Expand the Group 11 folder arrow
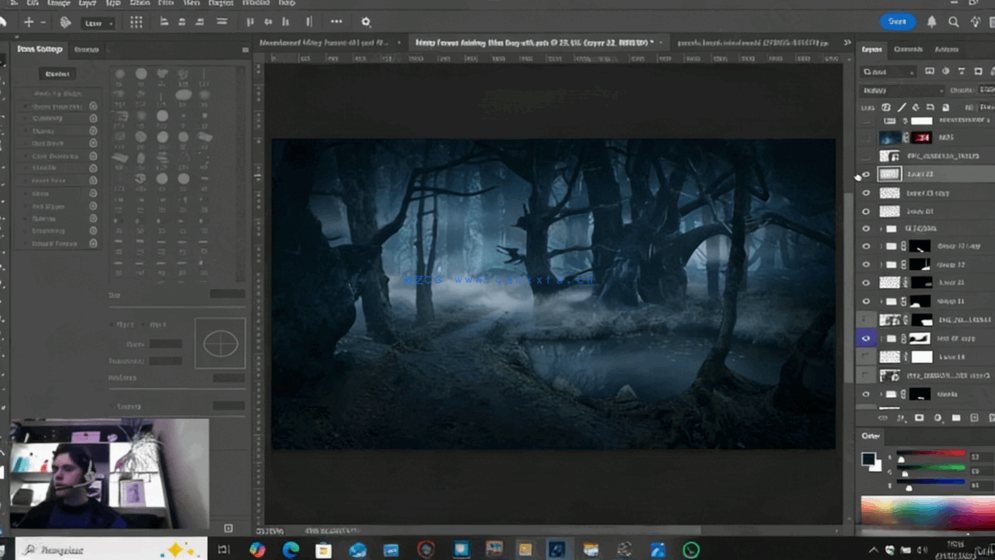The image size is (995, 560). pyautogui.click(x=881, y=301)
